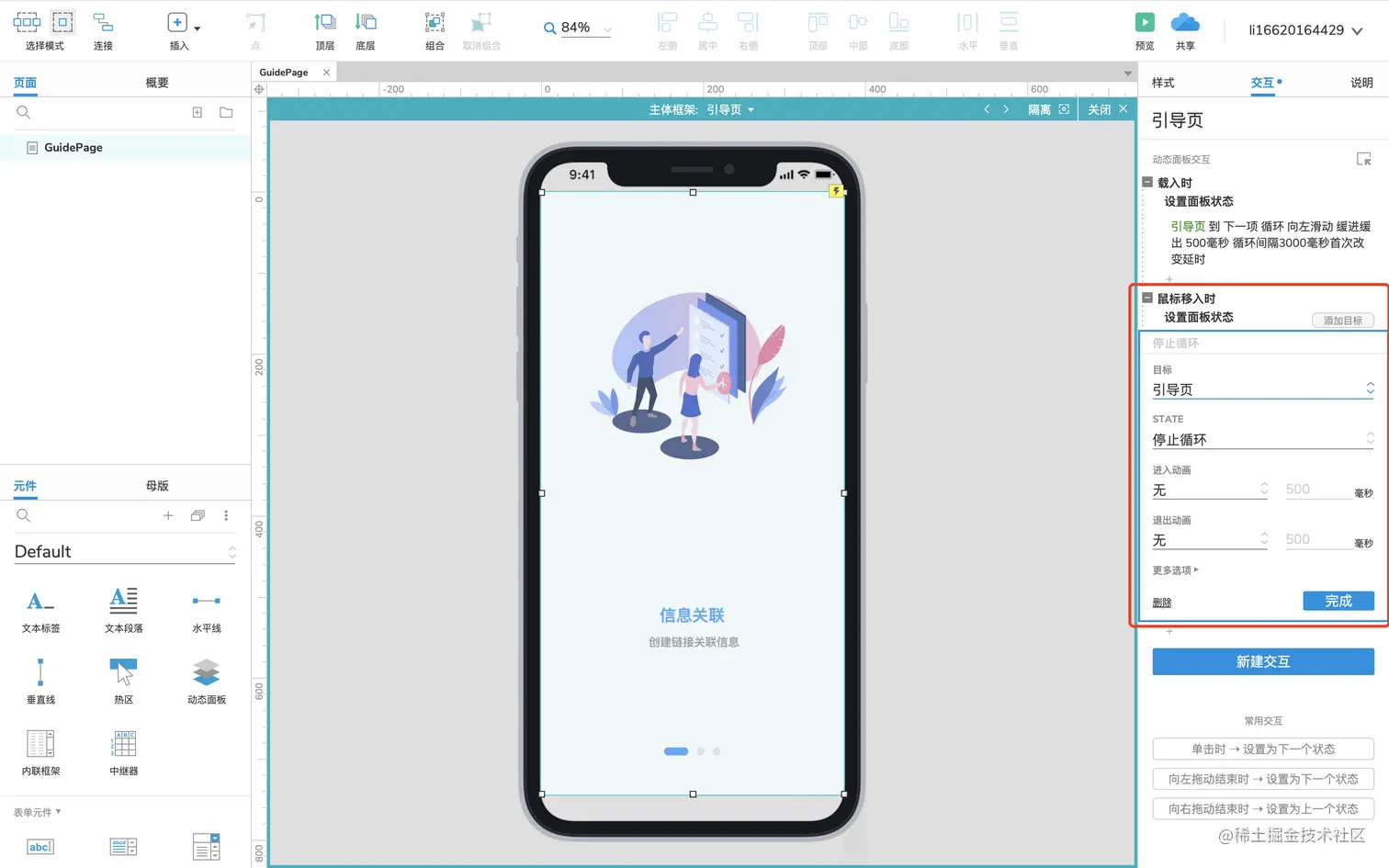Activate the 连接 connector tool

(103, 22)
